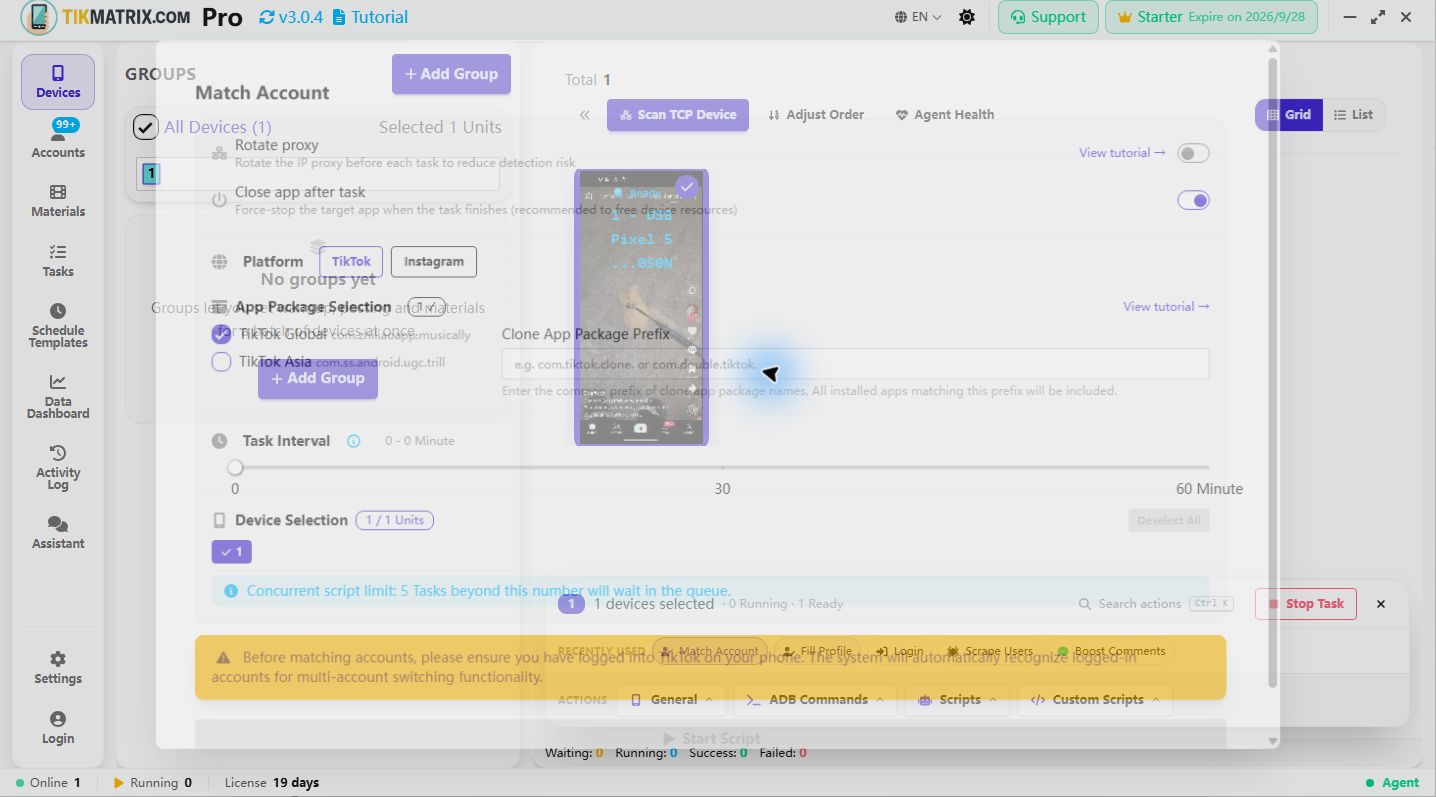This screenshot has width=1436, height=797.
Task: Click Add Group below 'No groups yet'
Action: (318, 378)
